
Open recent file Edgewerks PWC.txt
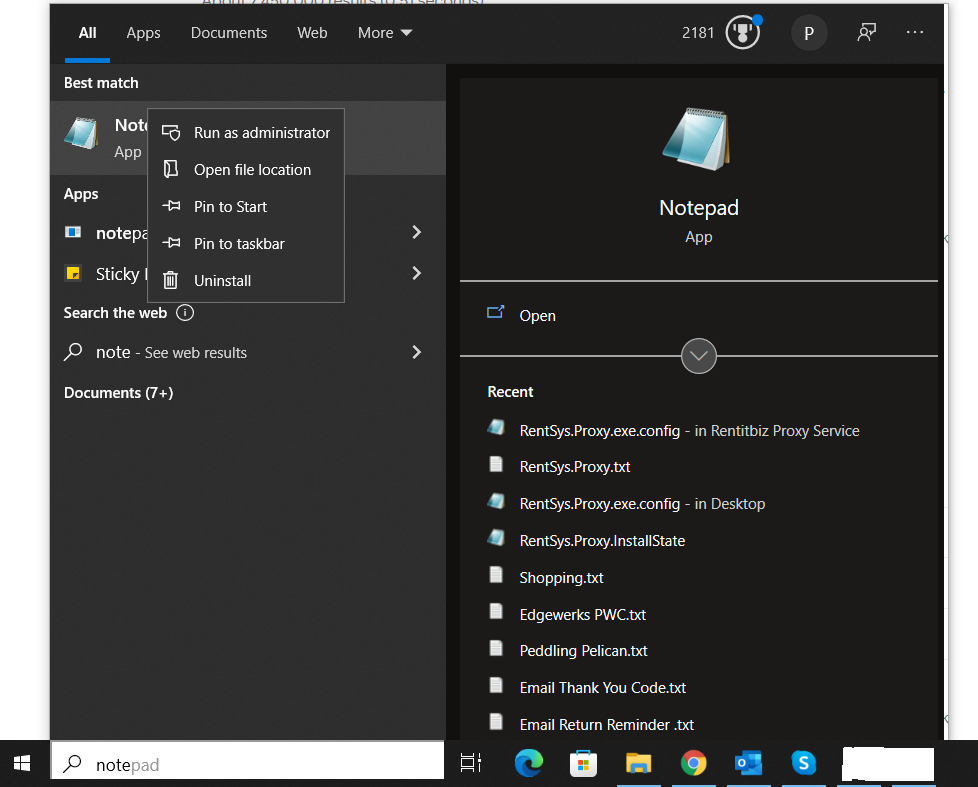(x=583, y=614)
